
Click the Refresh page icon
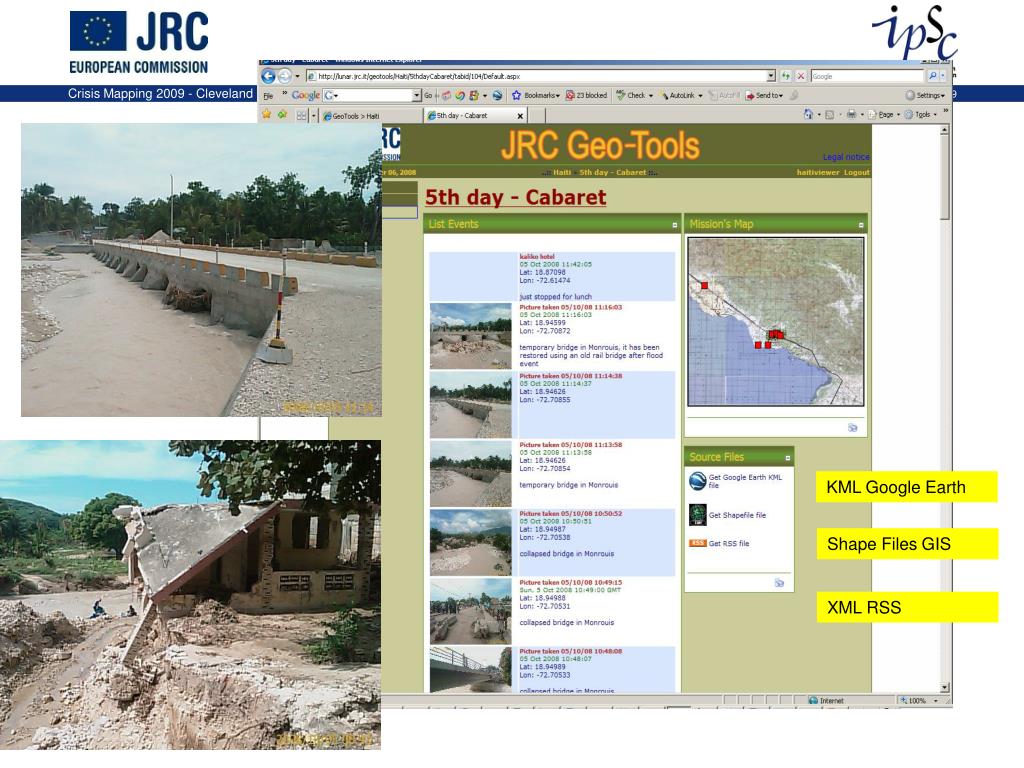786,76
